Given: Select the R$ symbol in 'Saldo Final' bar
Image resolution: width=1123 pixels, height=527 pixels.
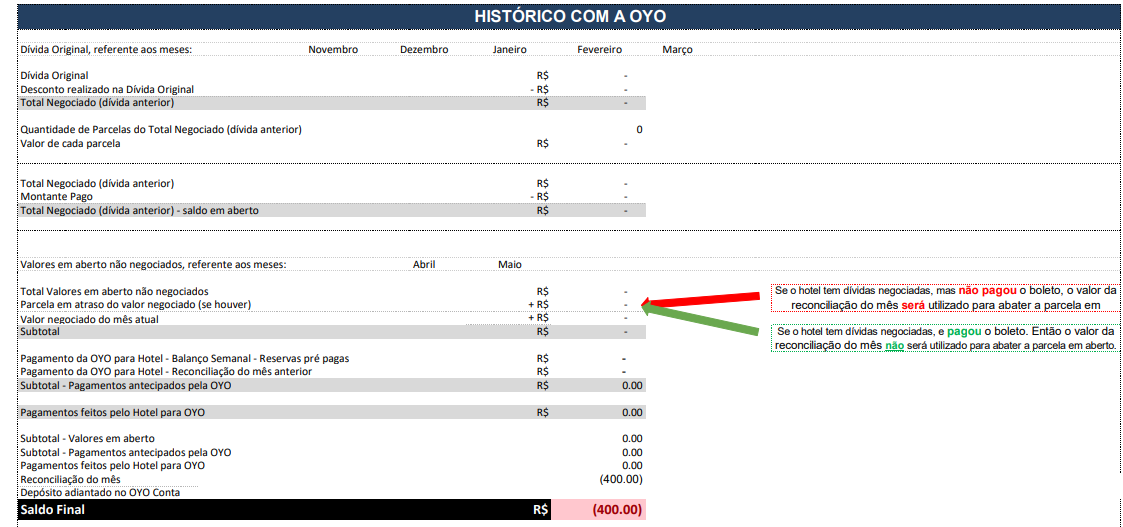Looking at the screenshot, I should [541, 510].
